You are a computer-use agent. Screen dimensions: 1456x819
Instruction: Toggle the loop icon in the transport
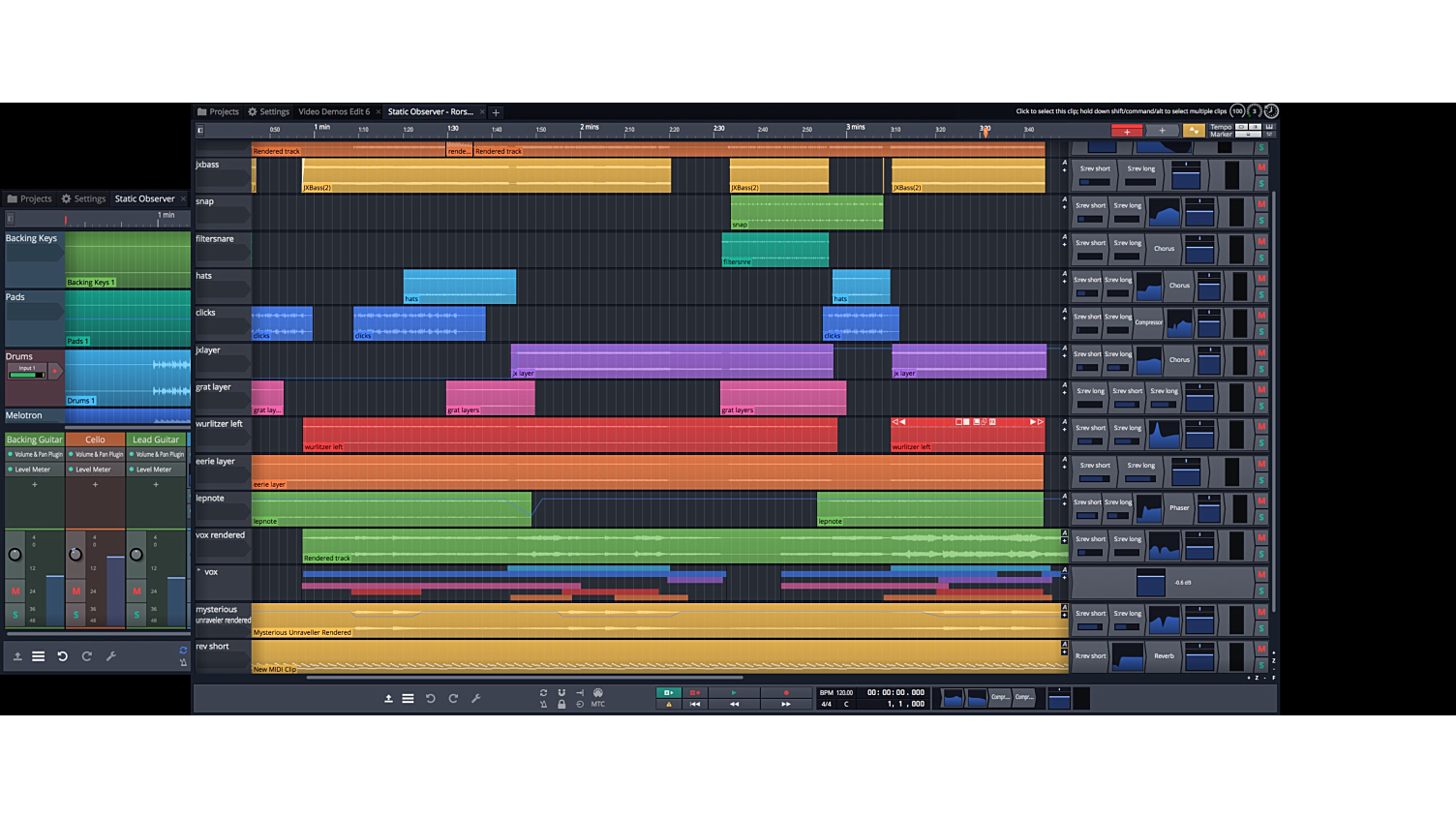[543, 692]
